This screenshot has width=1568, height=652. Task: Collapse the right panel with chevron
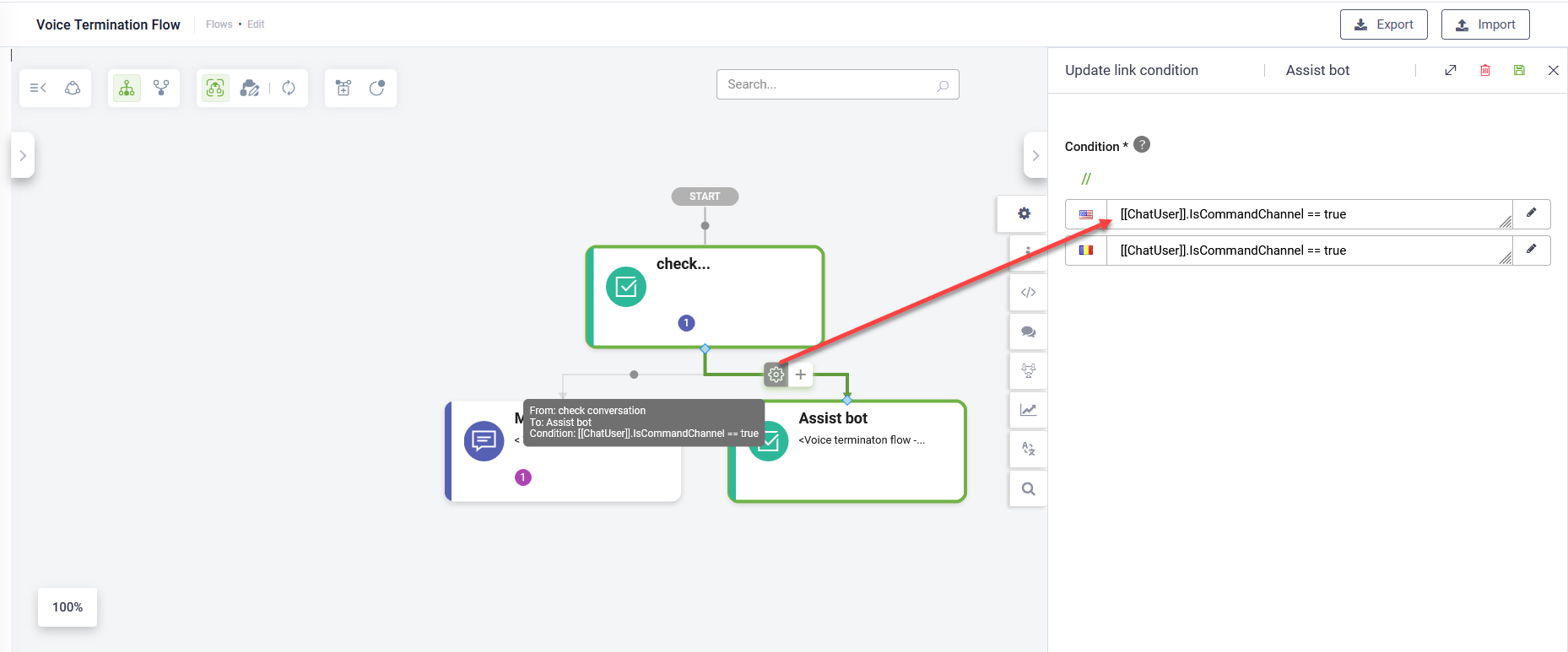pyautogui.click(x=1035, y=155)
